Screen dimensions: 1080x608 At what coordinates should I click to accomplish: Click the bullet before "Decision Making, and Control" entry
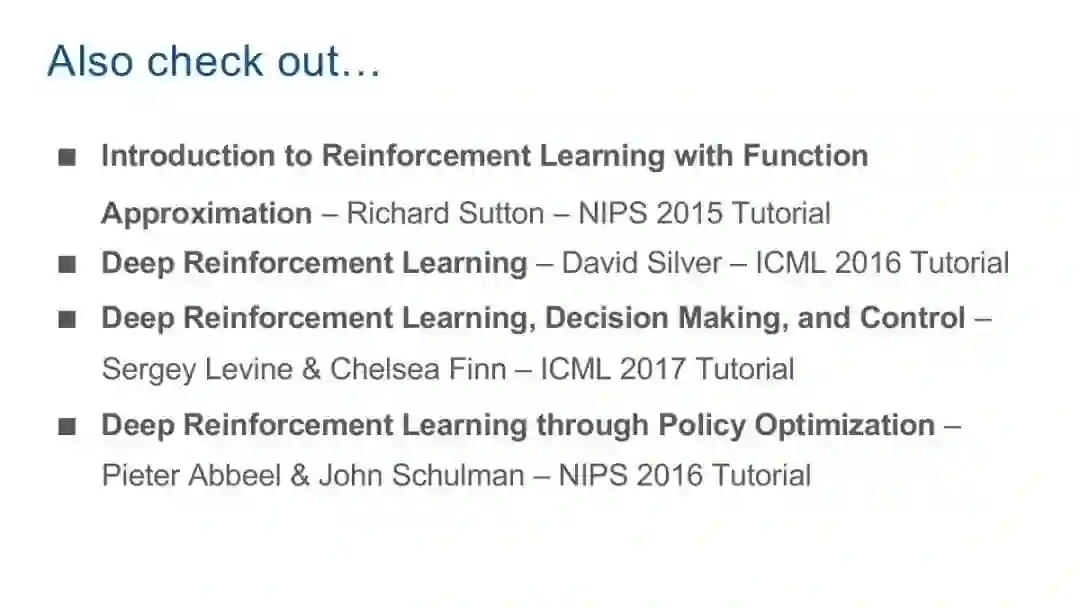point(67,320)
